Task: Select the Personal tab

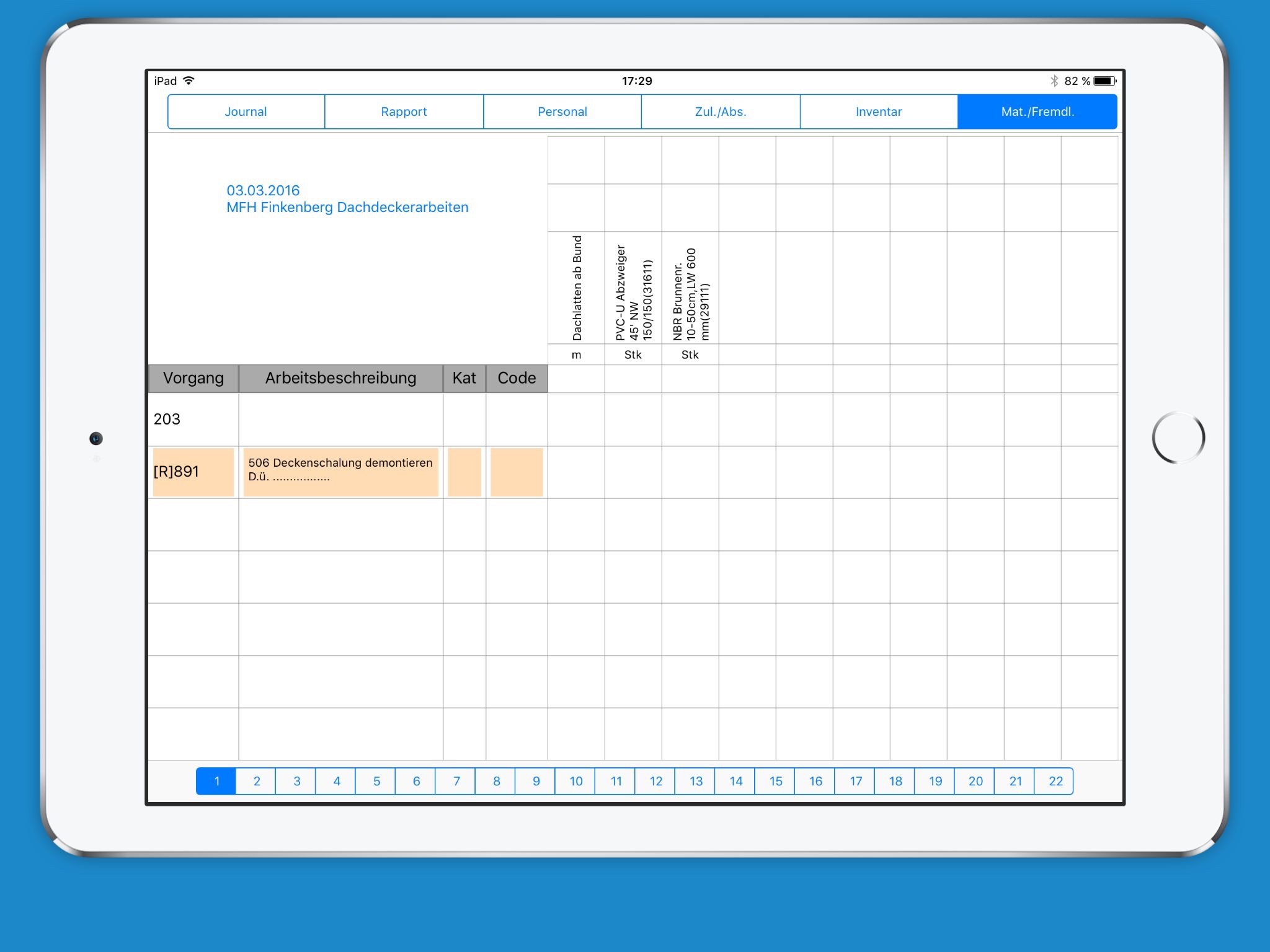Action: tap(562, 112)
